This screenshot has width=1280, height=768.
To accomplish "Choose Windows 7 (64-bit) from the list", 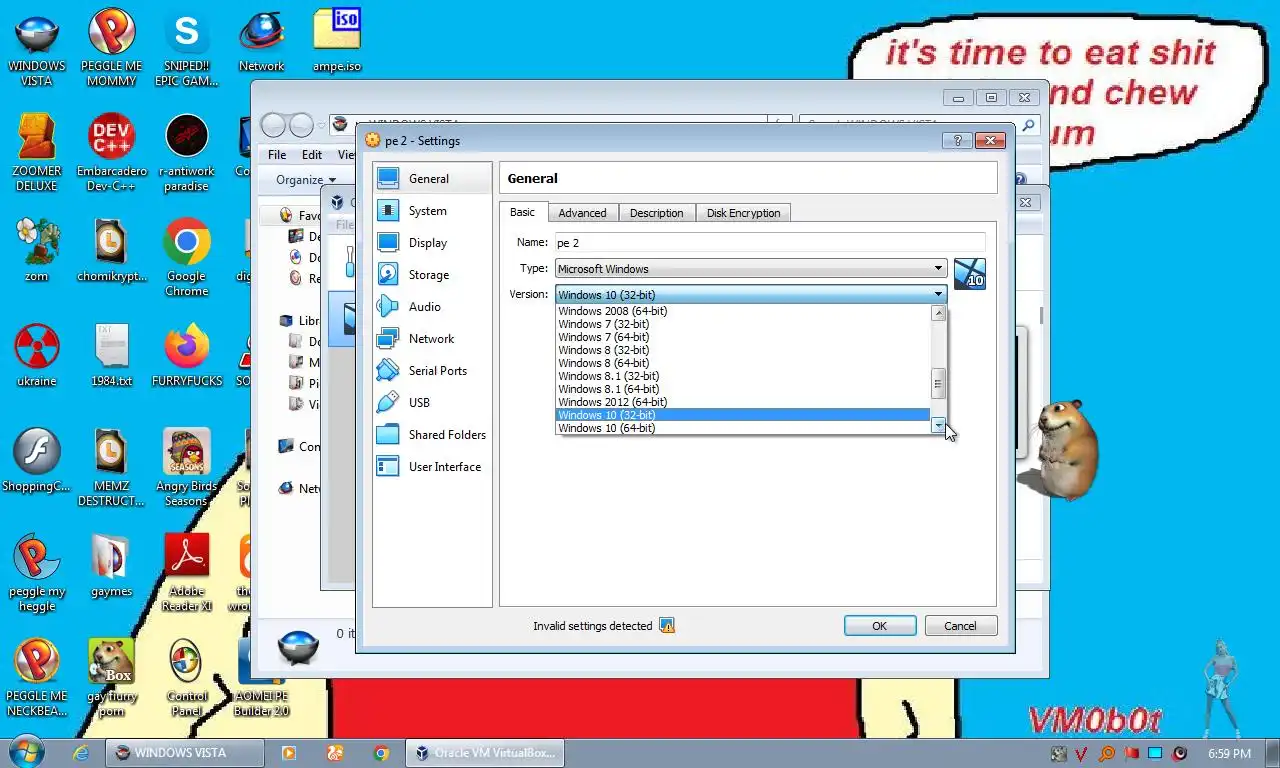I will 743,337.
